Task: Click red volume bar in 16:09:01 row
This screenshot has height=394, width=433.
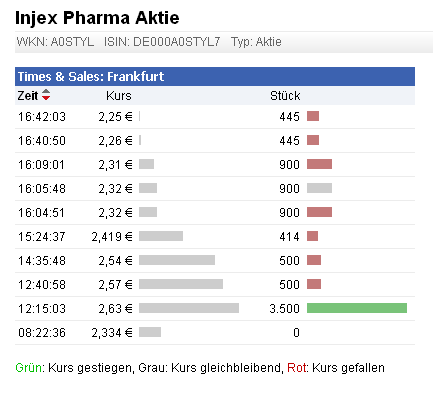Action: pyautogui.click(x=319, y=164)
